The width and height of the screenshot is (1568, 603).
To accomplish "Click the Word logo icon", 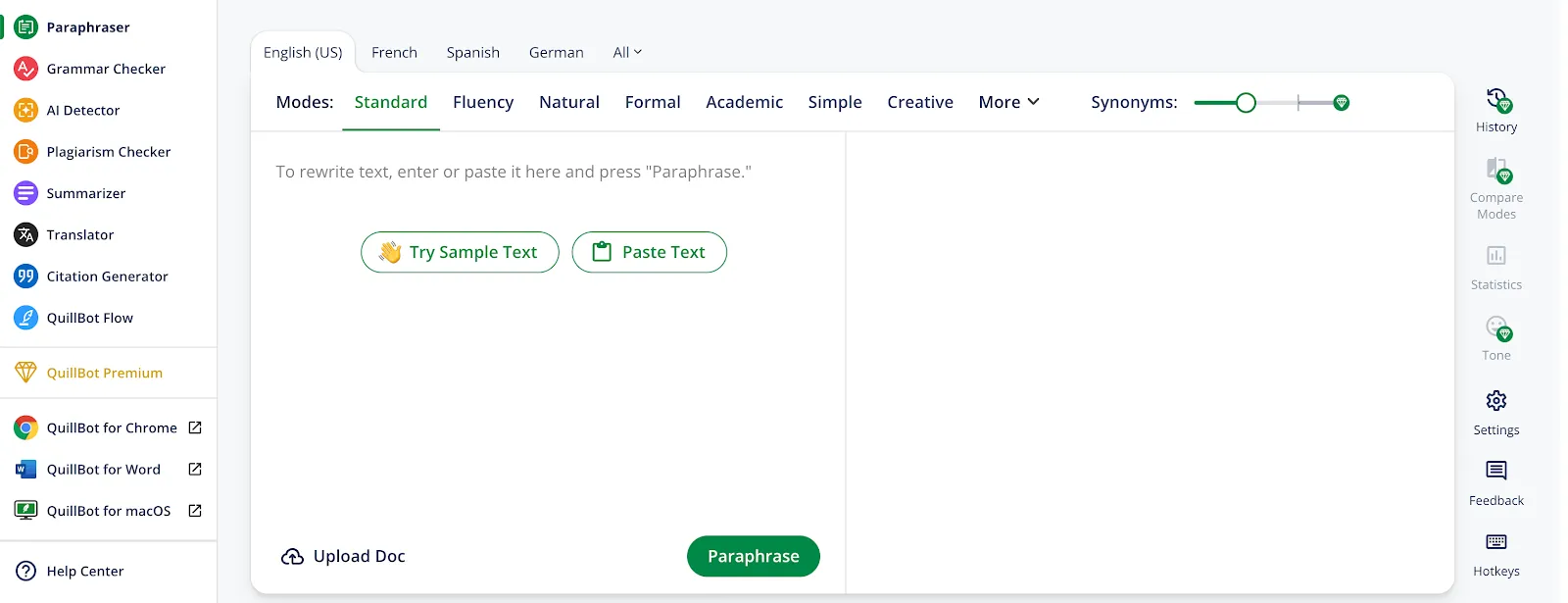I will click(25, 470).
